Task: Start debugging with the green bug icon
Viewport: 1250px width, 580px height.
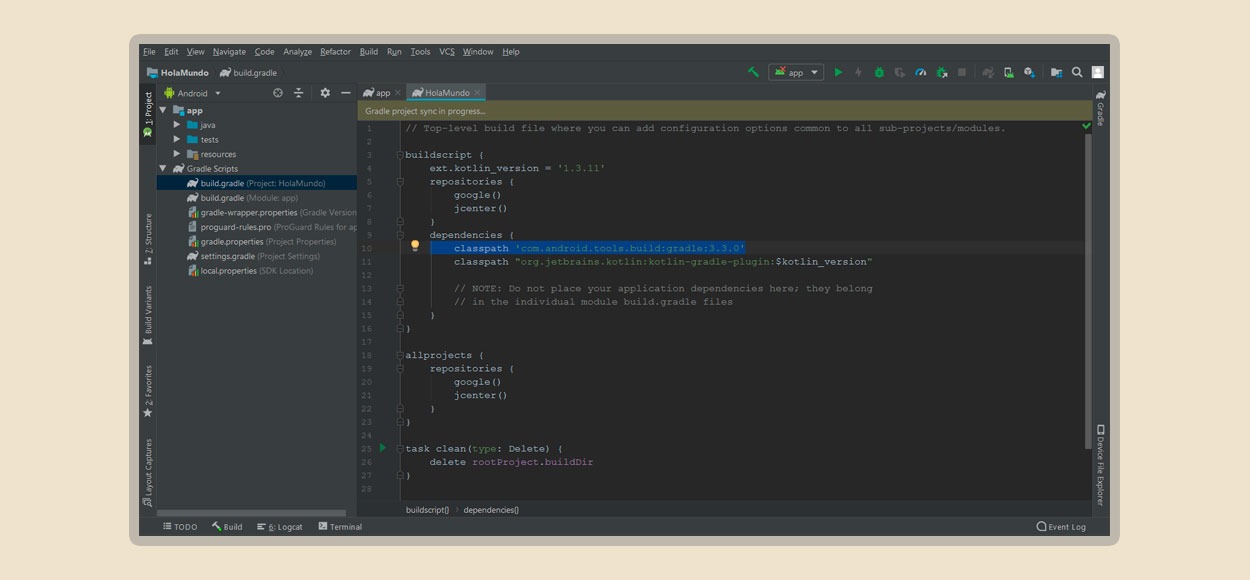Action: coord(879,72)
